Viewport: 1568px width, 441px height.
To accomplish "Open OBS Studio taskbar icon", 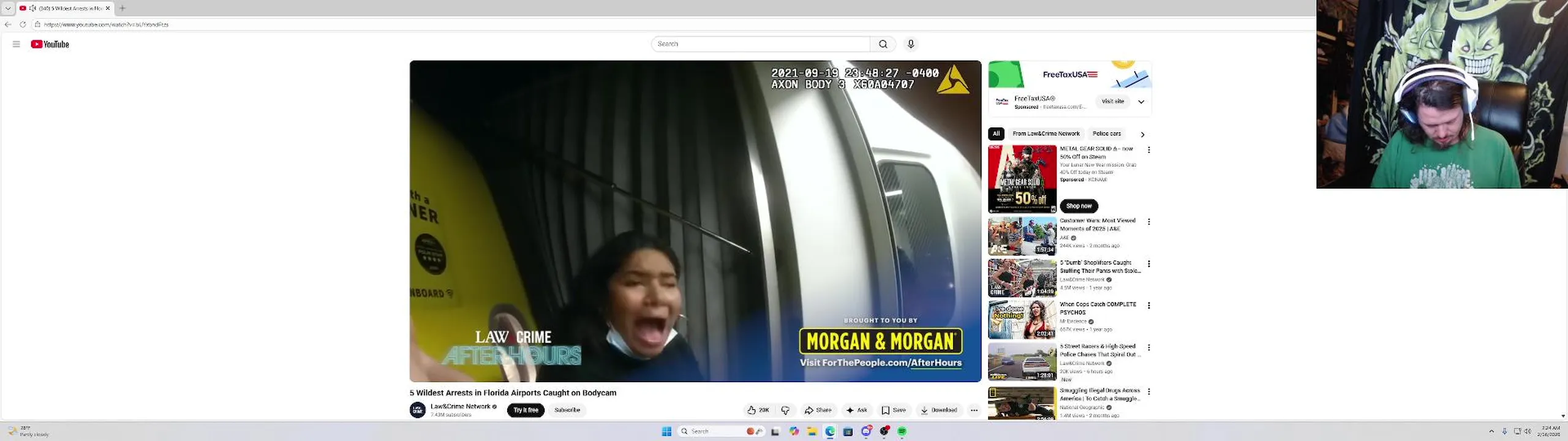I will (x=884, y=432).
